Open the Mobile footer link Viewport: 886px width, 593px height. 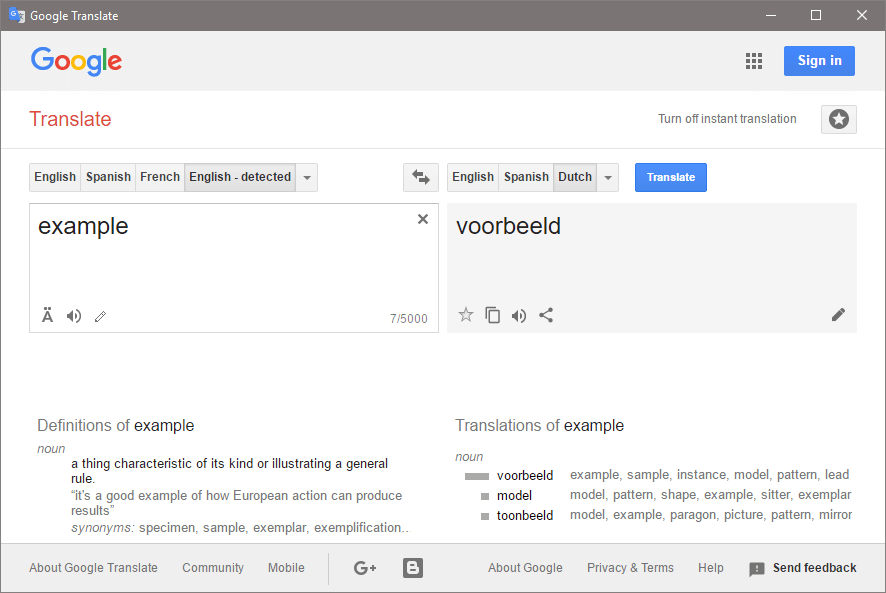pyautogui.click(x=286, y=568)
